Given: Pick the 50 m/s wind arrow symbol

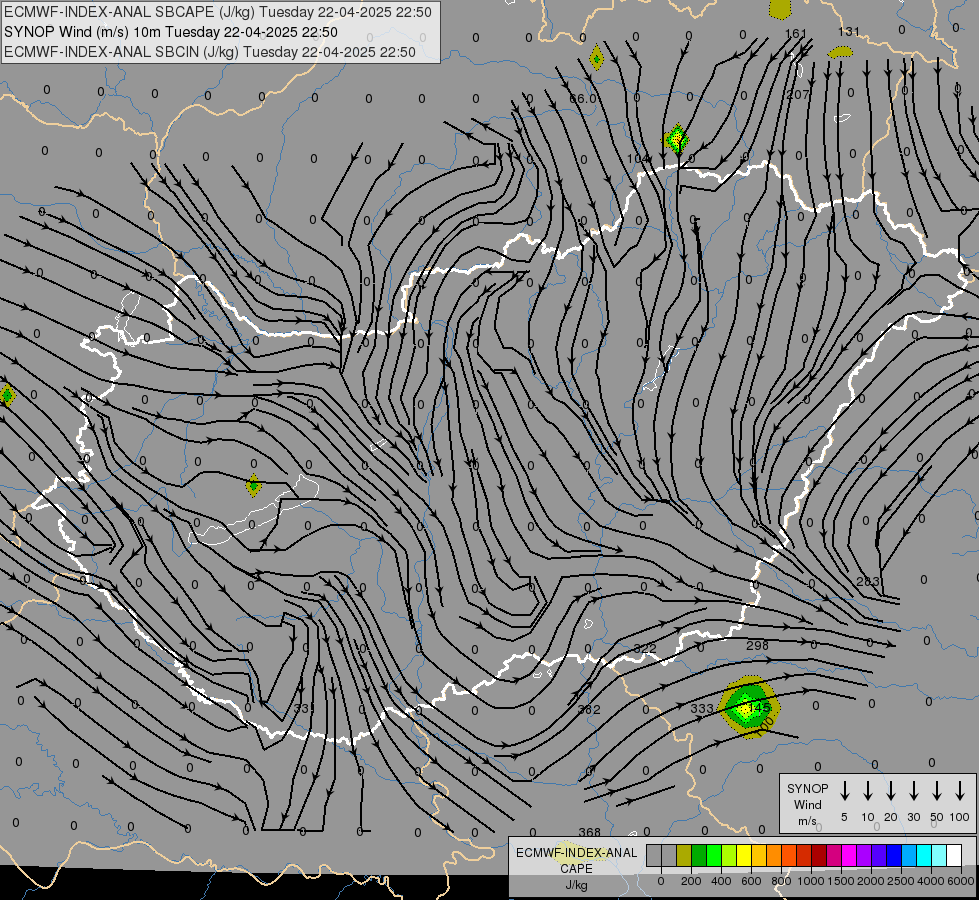Looking at the screenshot, I should coord(937,791).
